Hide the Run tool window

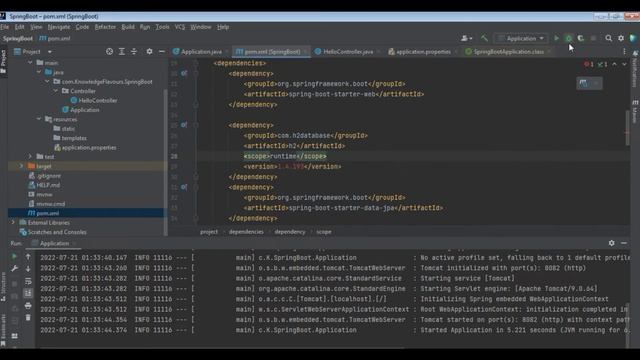pos(624,243)
